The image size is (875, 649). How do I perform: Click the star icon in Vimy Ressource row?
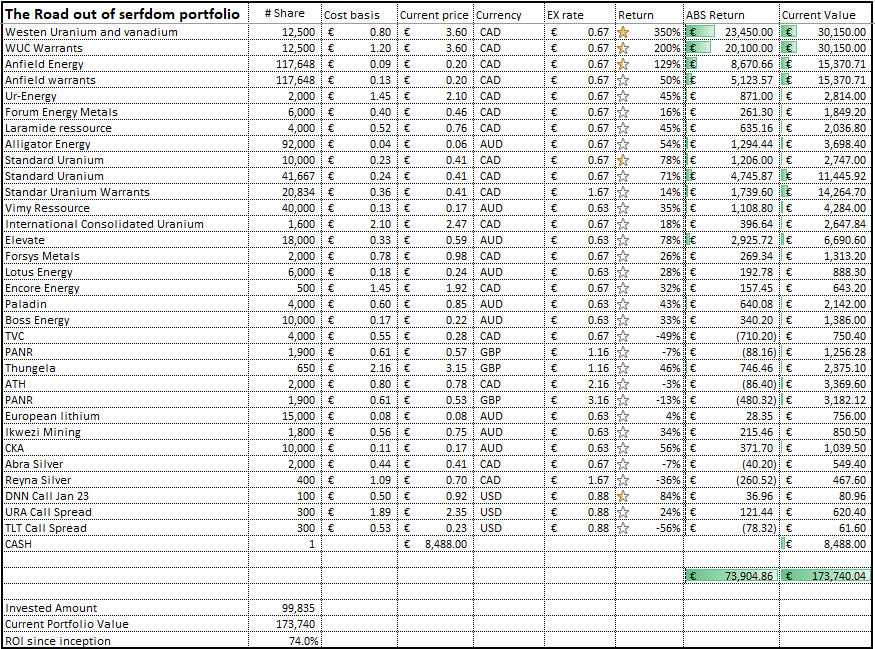tap(623, 209)
